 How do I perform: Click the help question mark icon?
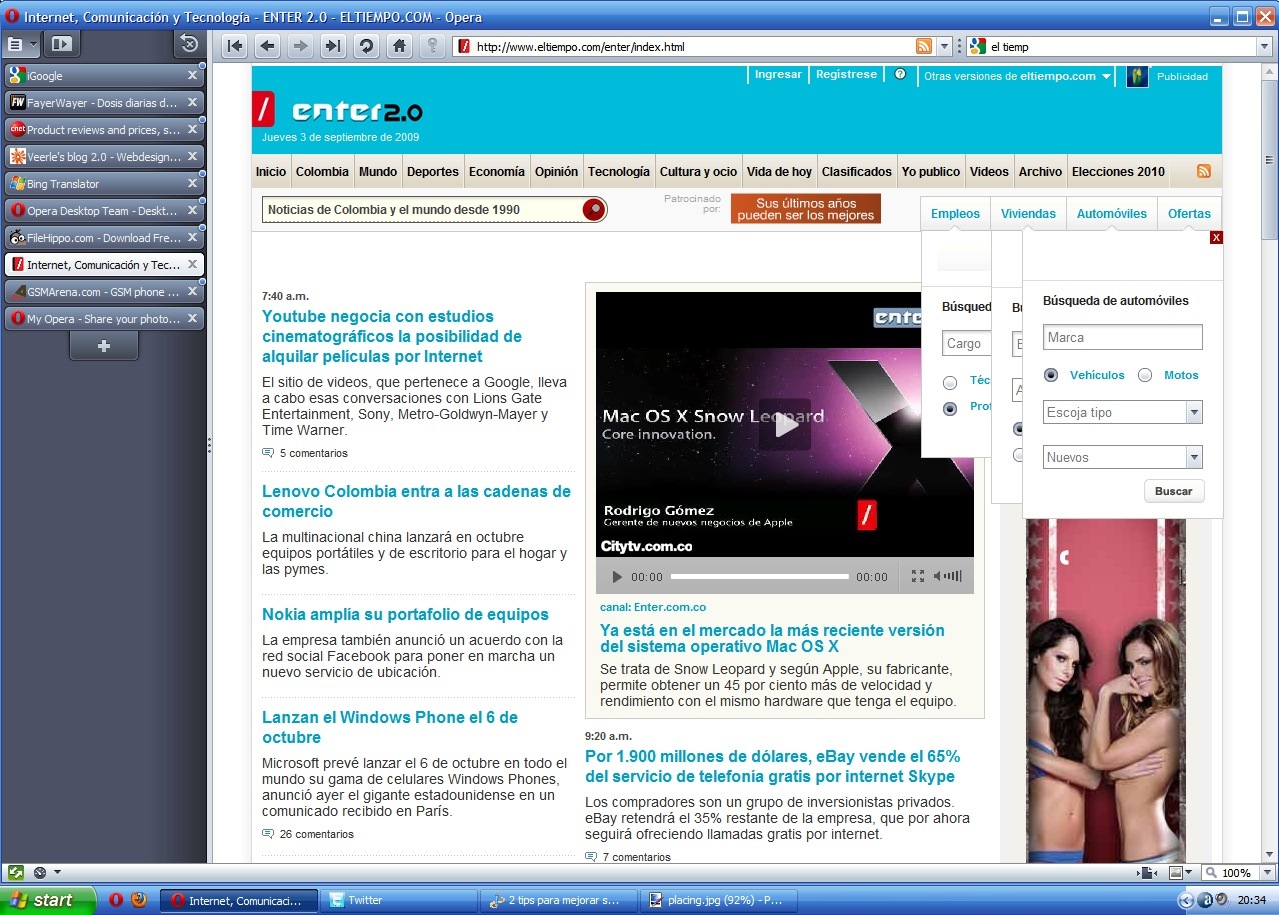(900, 74)
